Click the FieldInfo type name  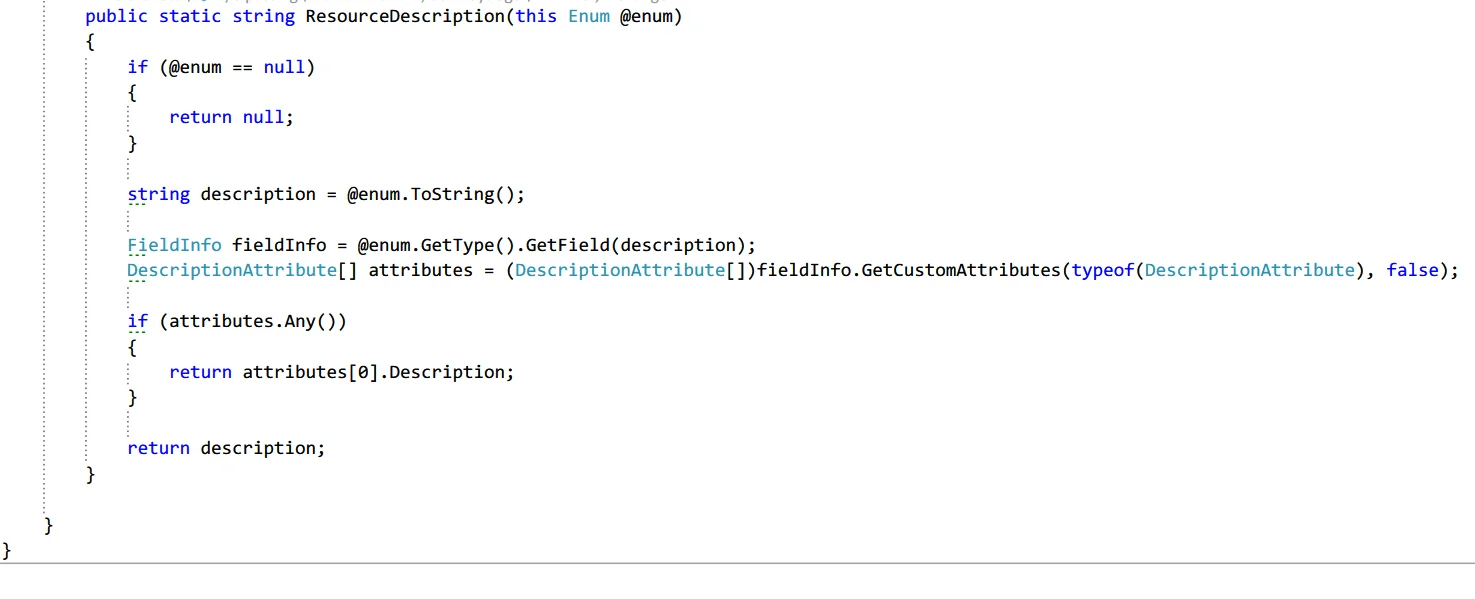(x=174, y=245)
